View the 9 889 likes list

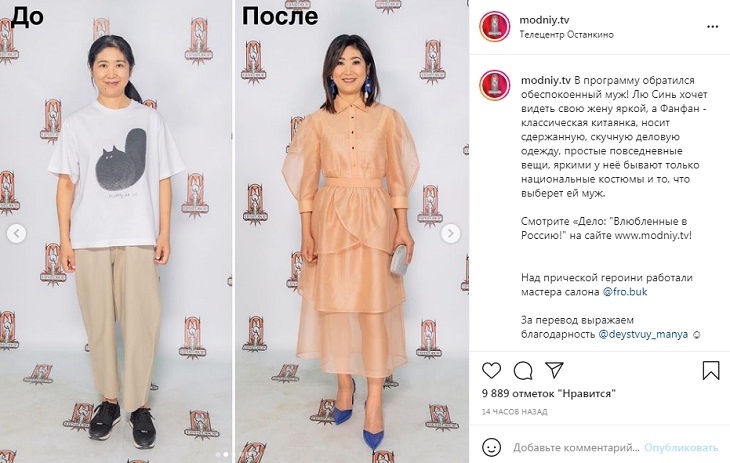pyautogui.click(x=548, y=394)
